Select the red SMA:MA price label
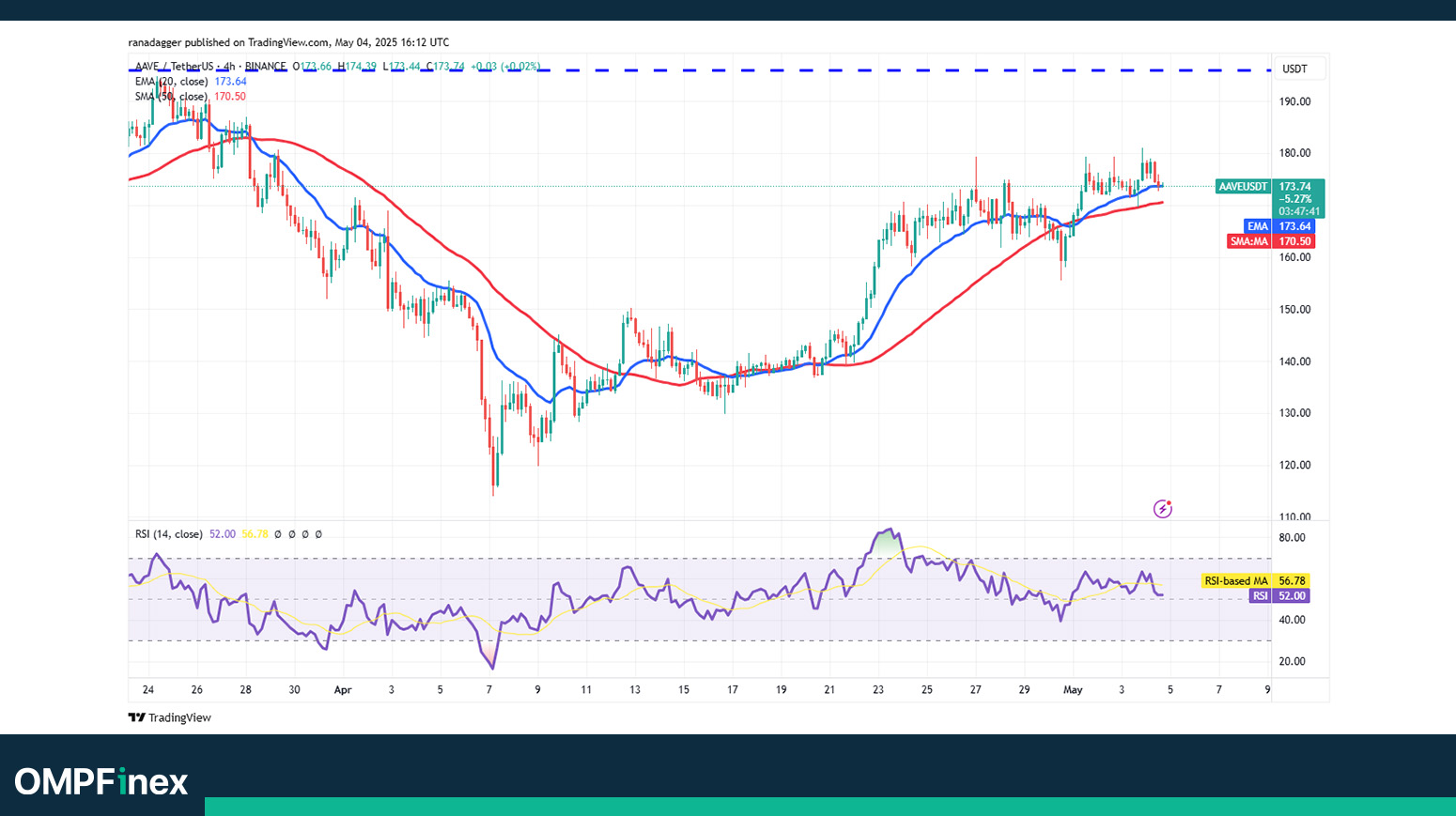Screen dimensions: 1456x816 click(x=1249, y=241)
